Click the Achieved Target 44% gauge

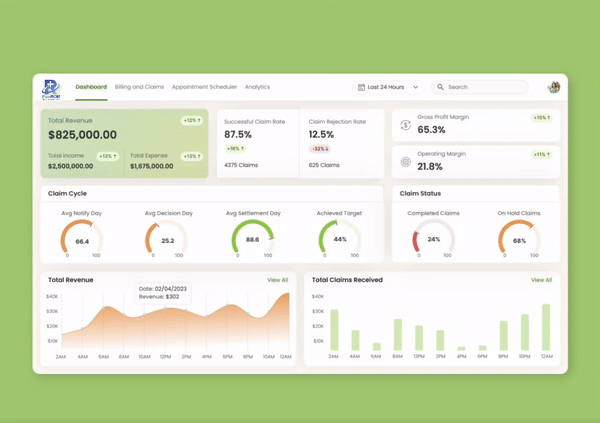point(340,239)
